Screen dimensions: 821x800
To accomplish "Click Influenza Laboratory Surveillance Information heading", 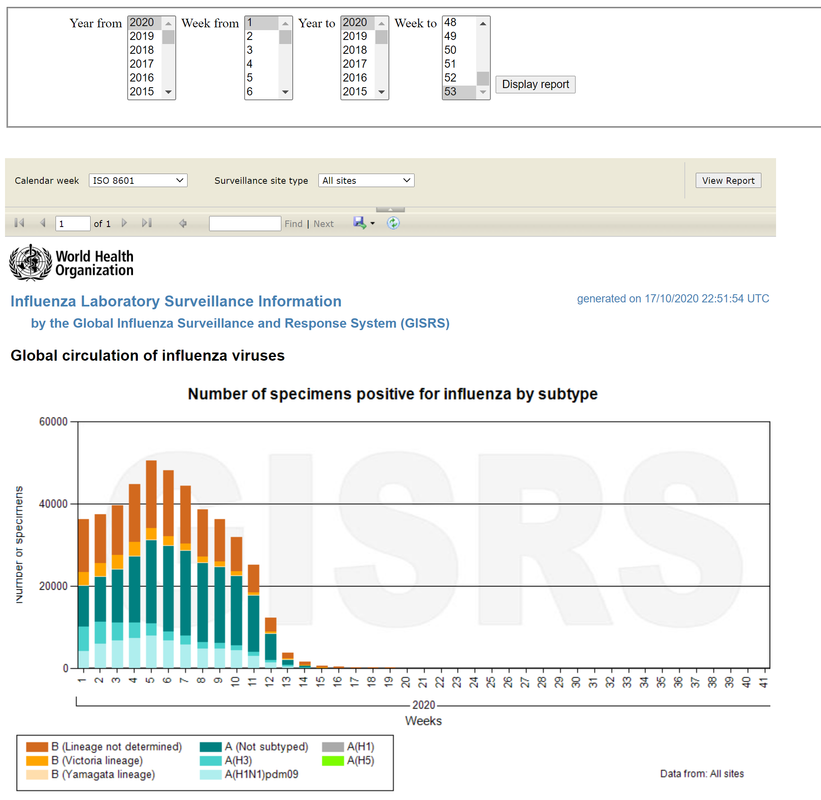I will [x=176, y=302].
